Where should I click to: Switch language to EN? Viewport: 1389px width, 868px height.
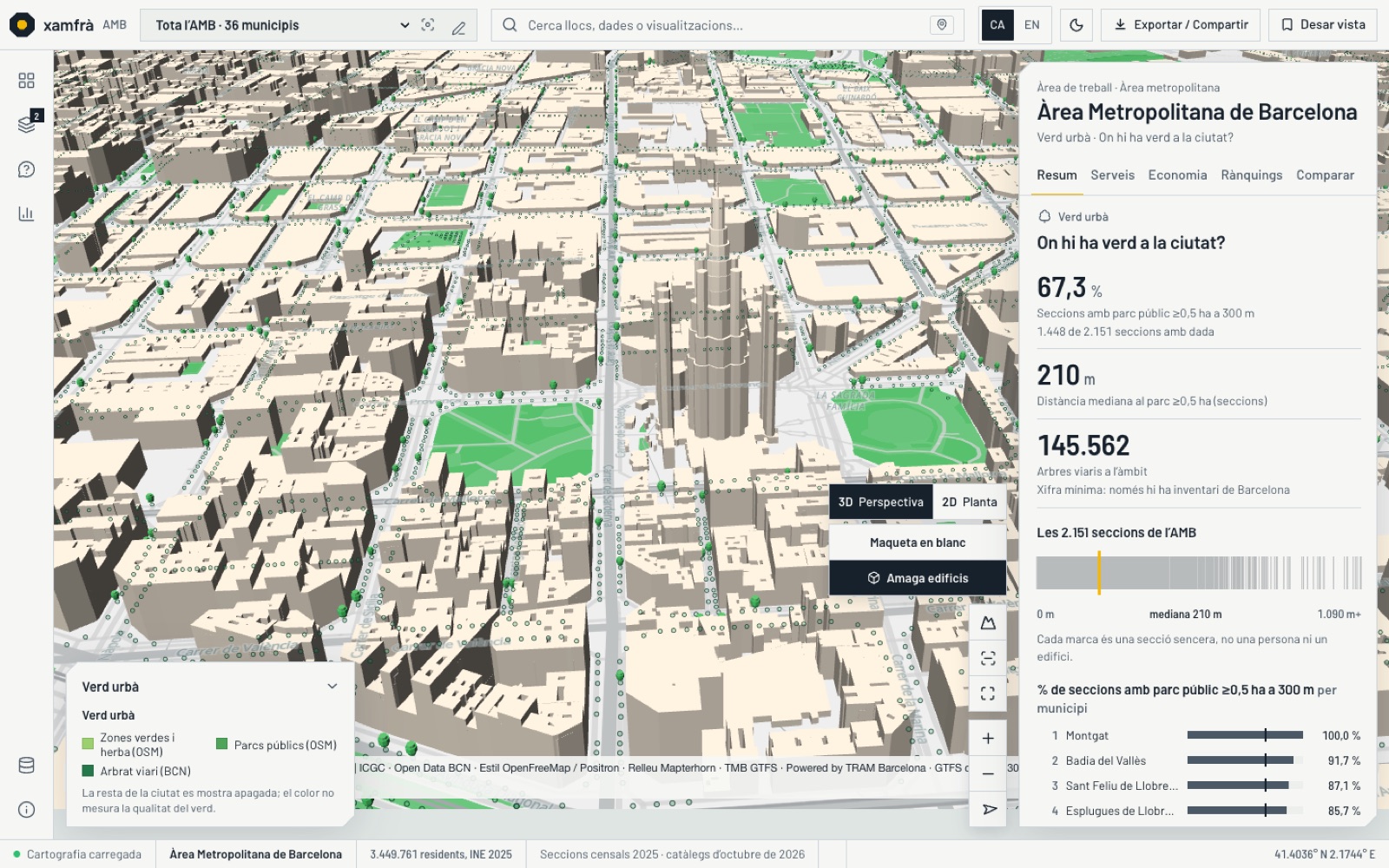tap(1032, 25)
